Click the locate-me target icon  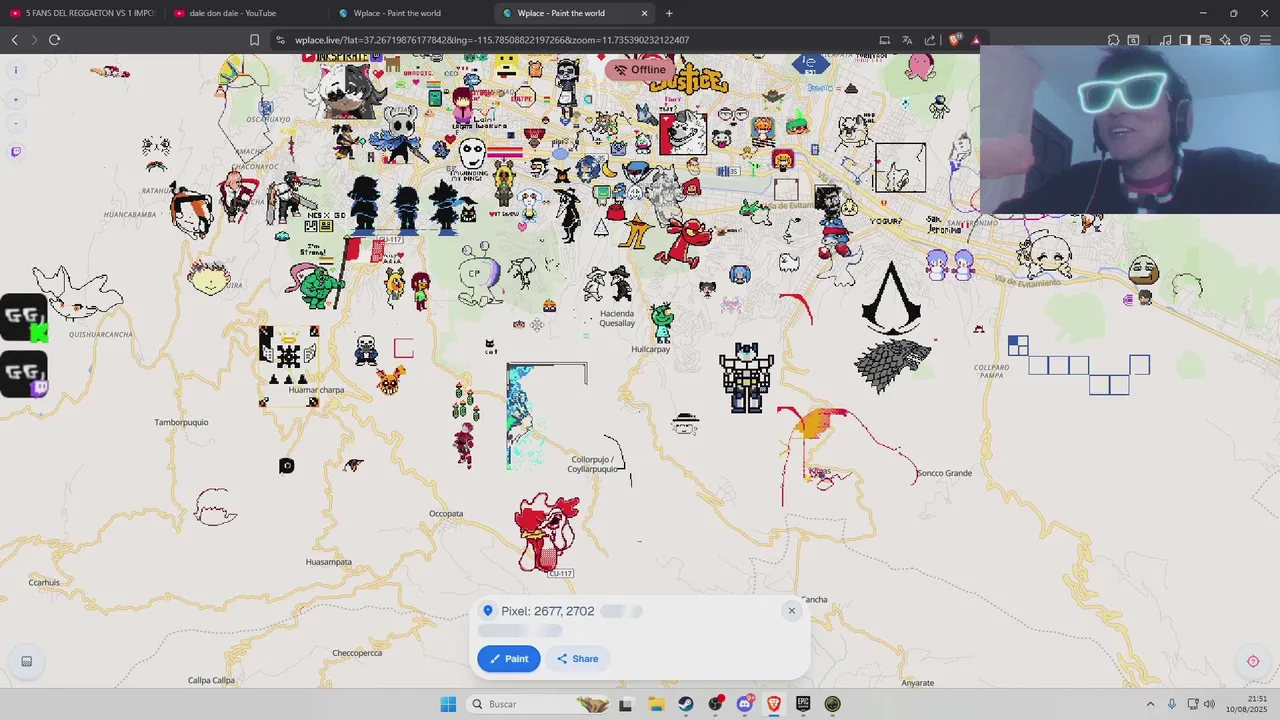coord(1253,661)
